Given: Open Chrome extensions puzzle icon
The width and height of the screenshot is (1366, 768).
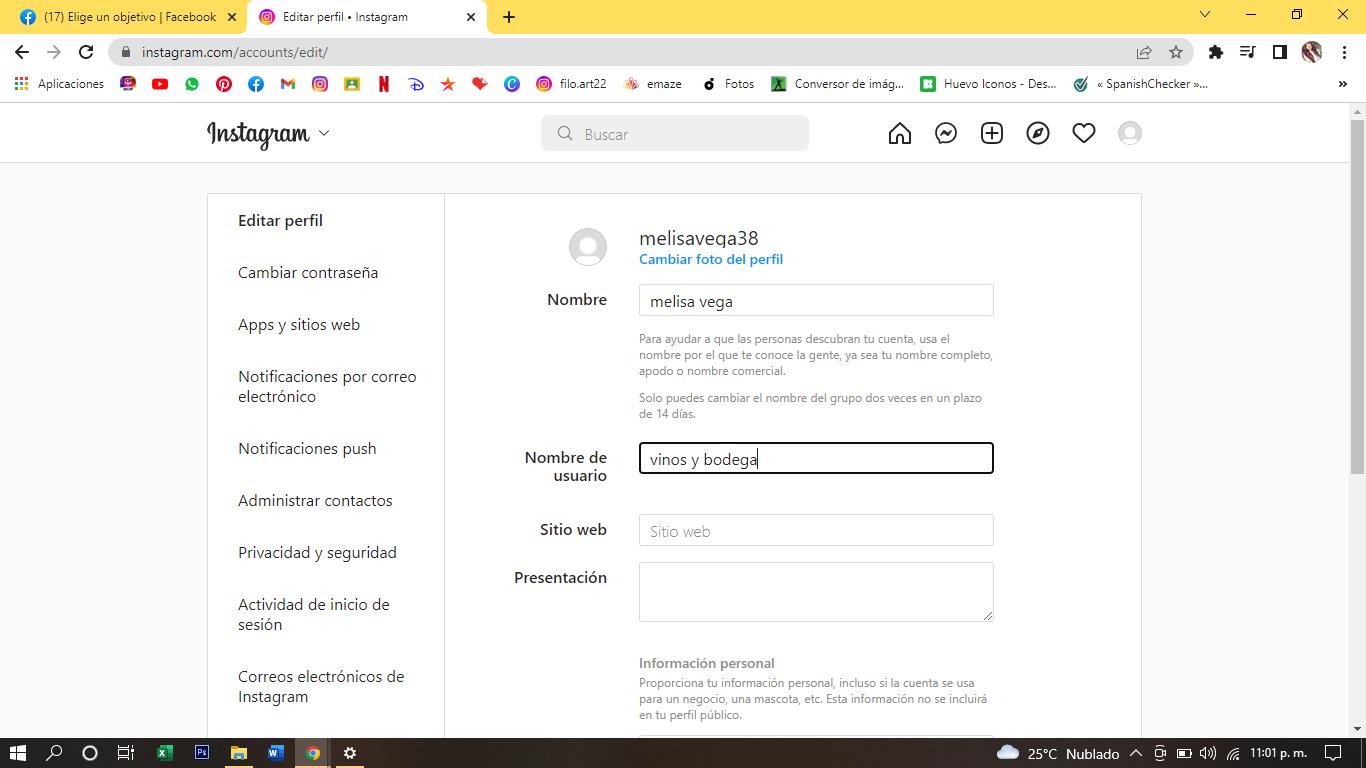Looking at the screenshot, I should [x=1216, y=52].
